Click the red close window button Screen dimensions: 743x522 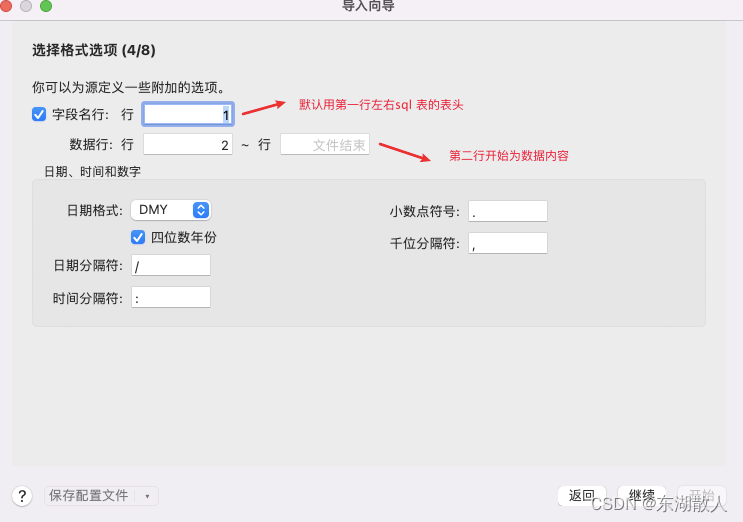pos(6,5)
